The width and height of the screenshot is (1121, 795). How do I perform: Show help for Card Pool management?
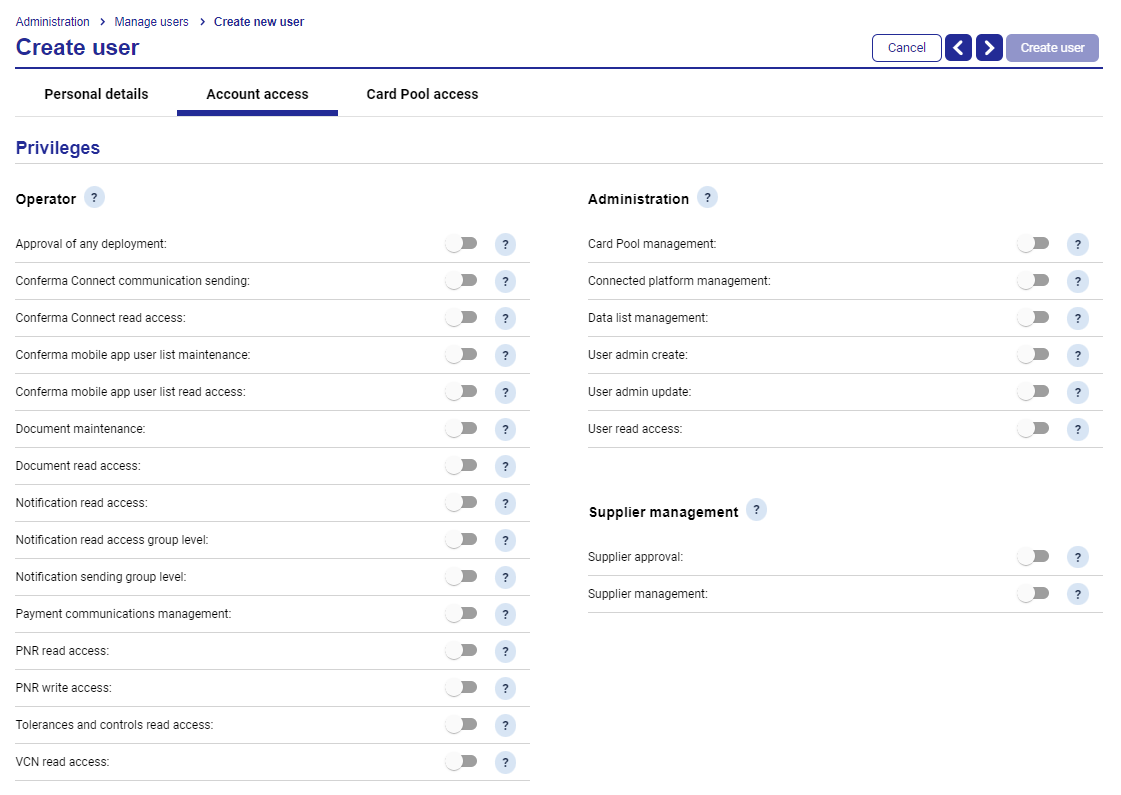1078,245
